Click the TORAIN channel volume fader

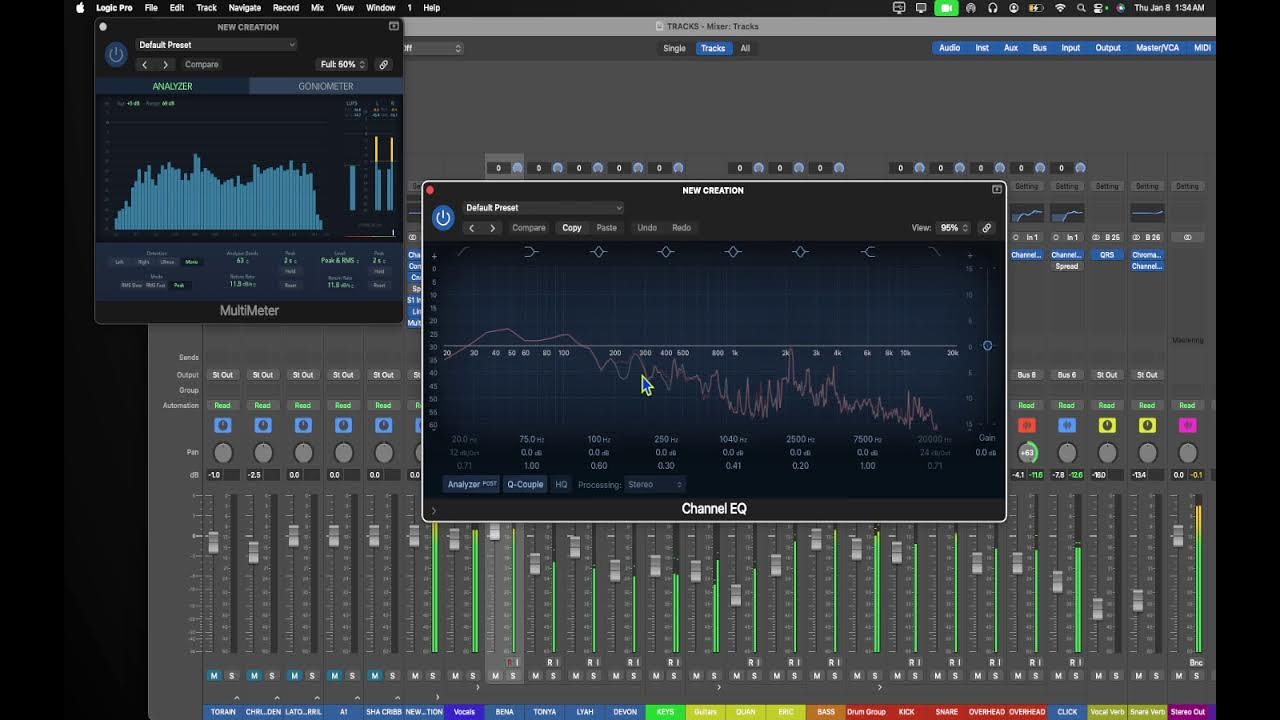(x=213, y=542)
